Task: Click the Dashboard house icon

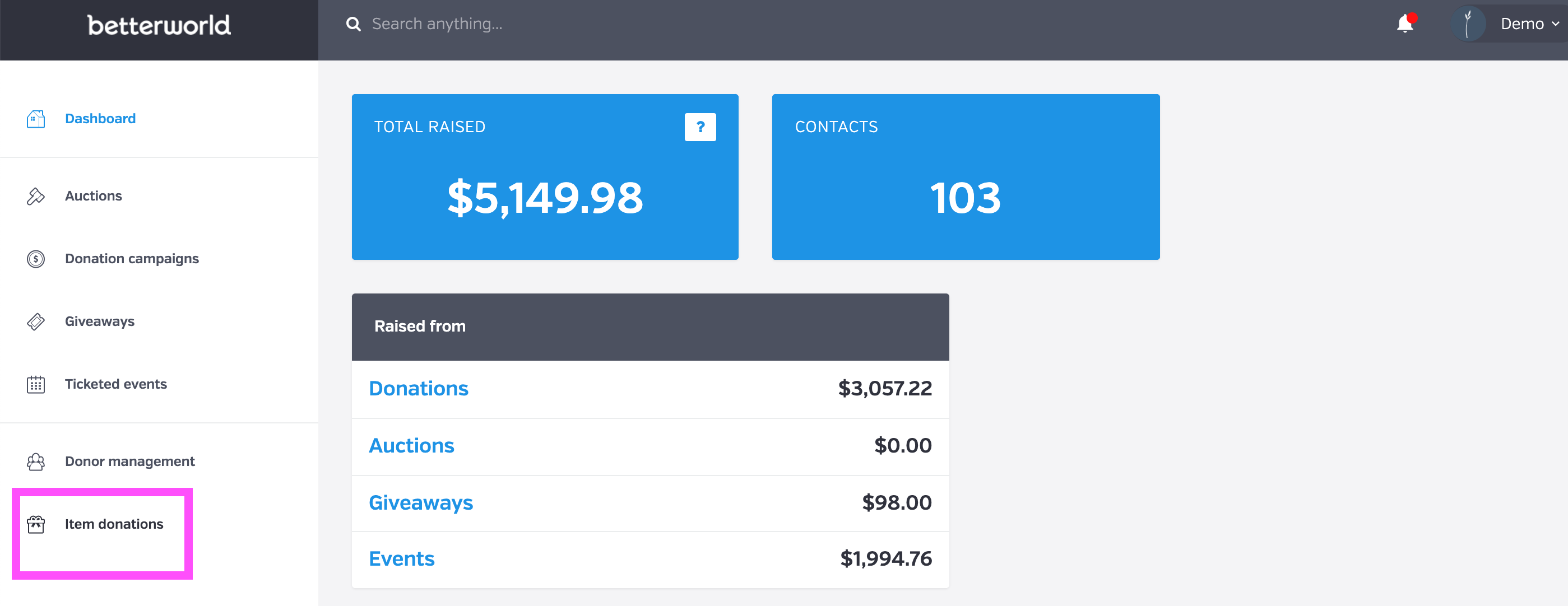Action: tap(36, 119)
